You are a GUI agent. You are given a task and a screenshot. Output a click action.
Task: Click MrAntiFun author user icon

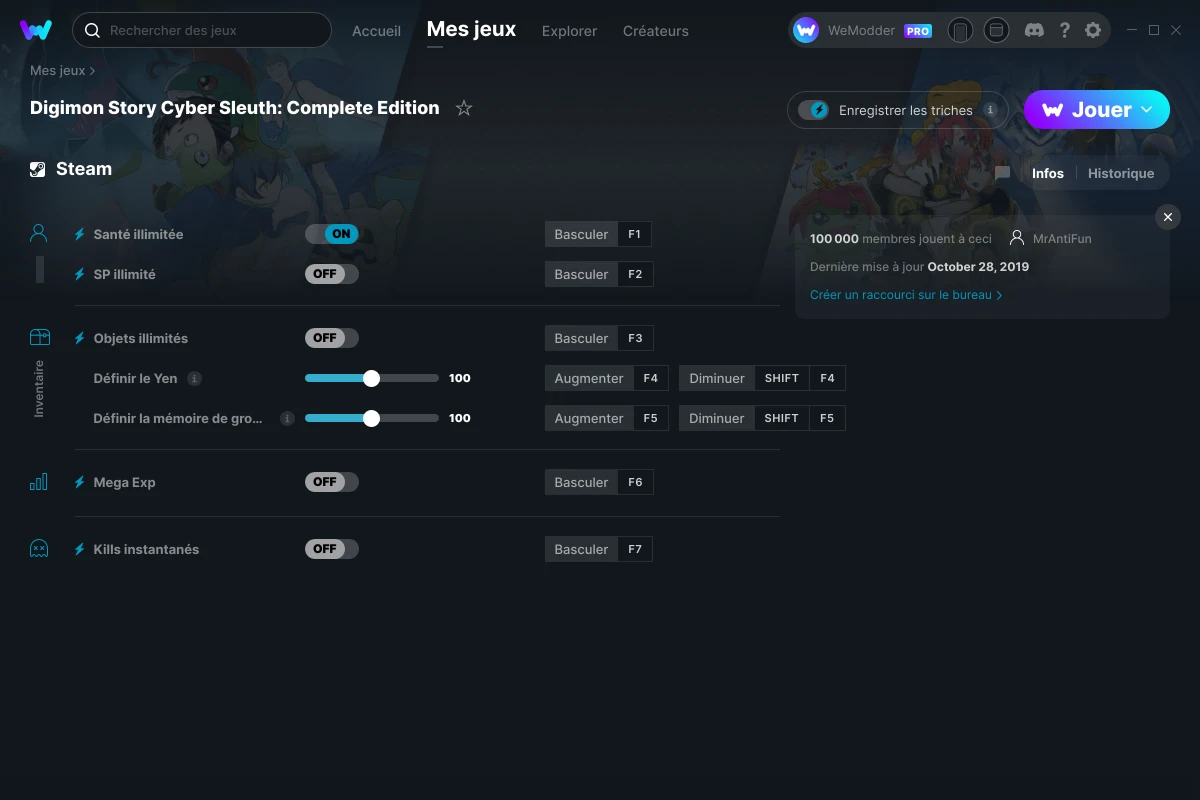[x=1017, y=239]
